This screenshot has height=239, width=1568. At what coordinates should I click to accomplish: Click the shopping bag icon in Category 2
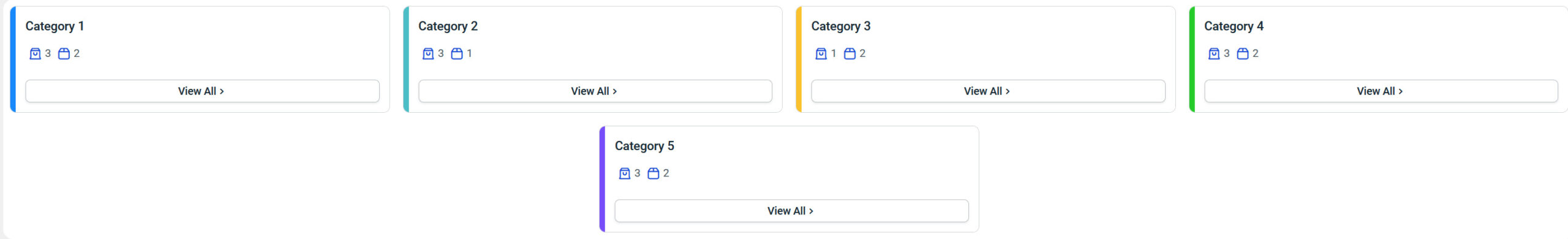coord(428,54)
